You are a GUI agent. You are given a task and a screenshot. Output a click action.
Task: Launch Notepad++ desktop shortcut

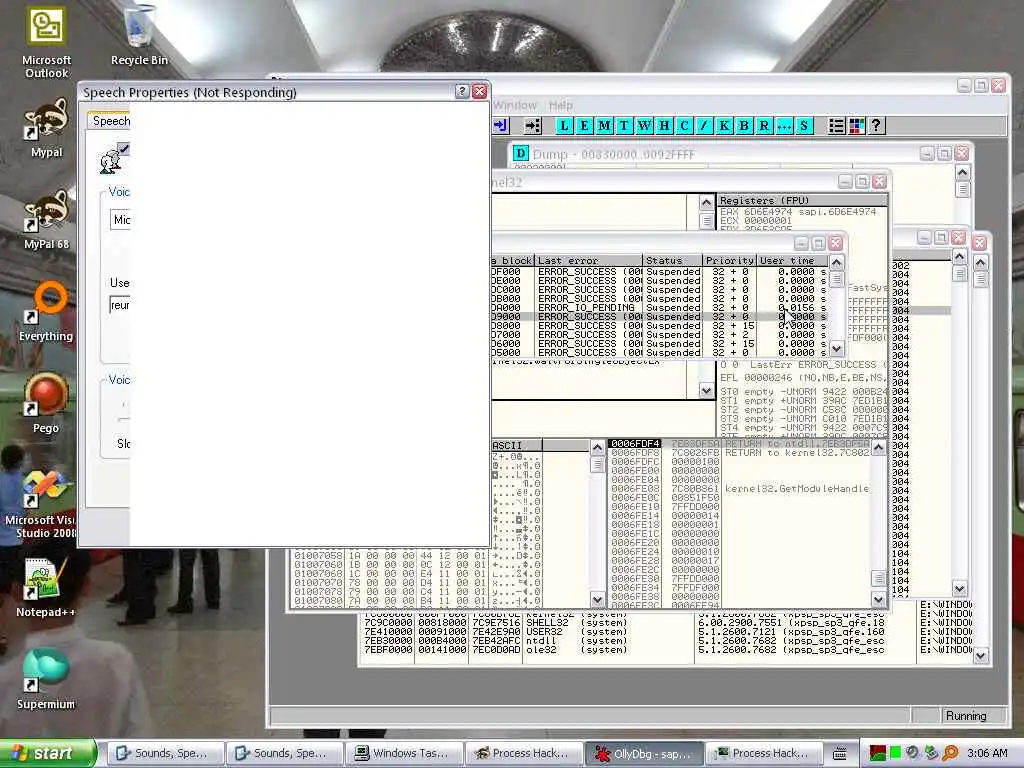pyautogui.click(x=46, y=588)
